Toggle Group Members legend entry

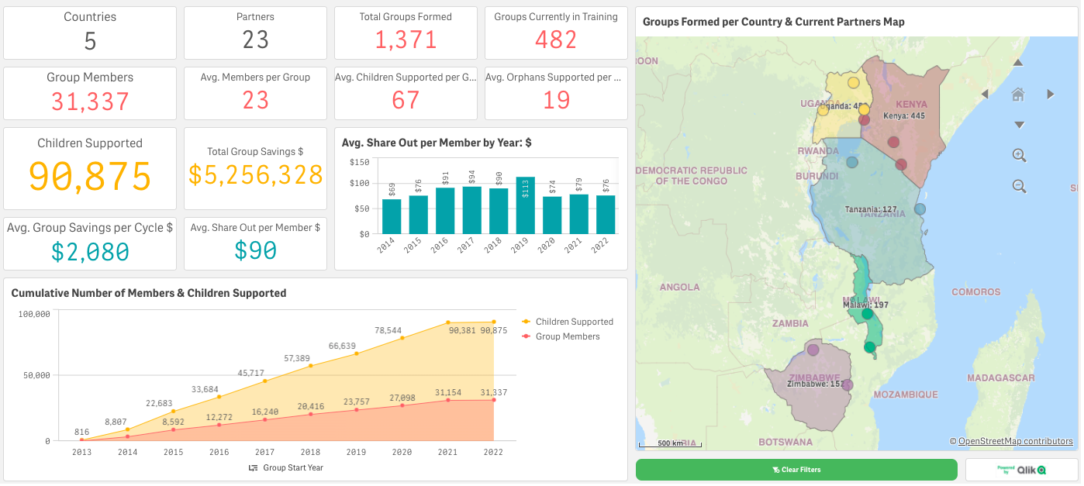point(561,337)
